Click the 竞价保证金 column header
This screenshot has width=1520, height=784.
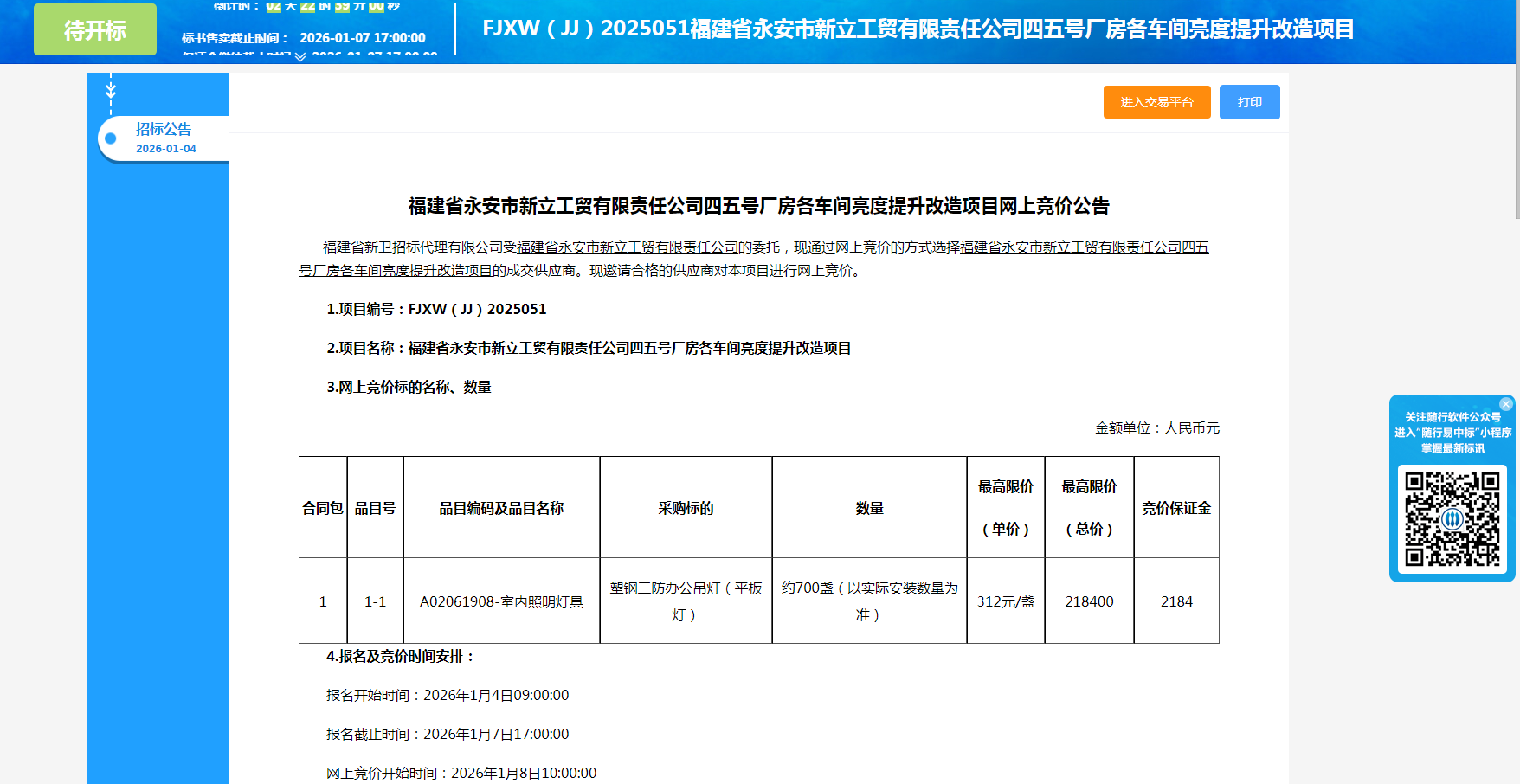[x=1175, y=508]
